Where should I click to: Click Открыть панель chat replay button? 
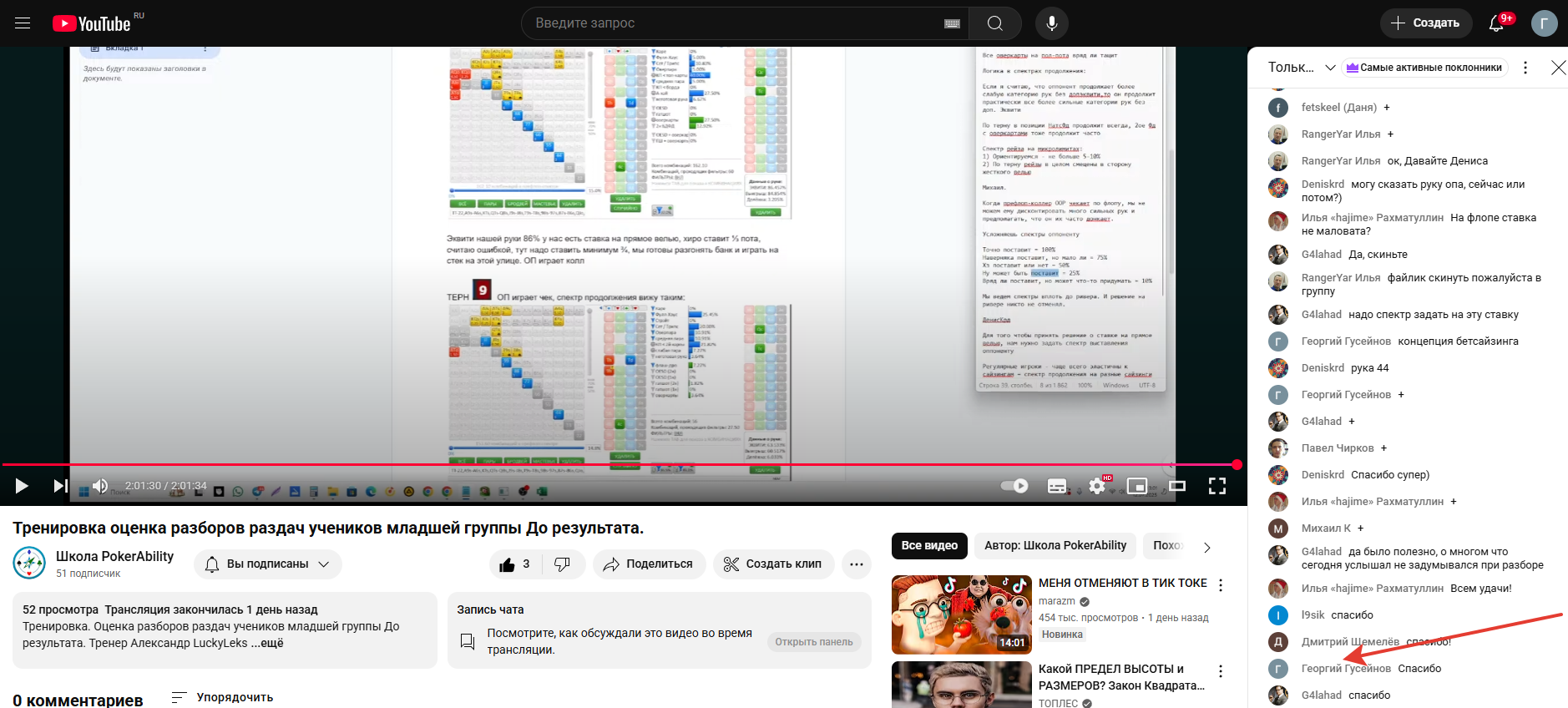point(814,642)
